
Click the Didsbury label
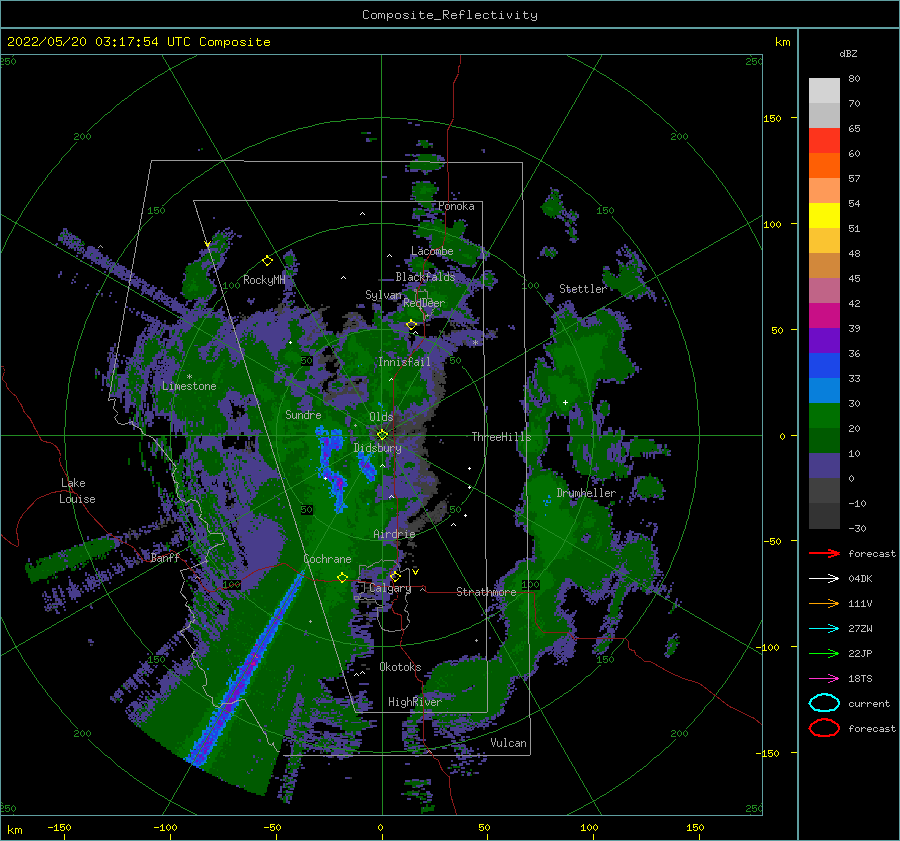(x=377, y=448)
